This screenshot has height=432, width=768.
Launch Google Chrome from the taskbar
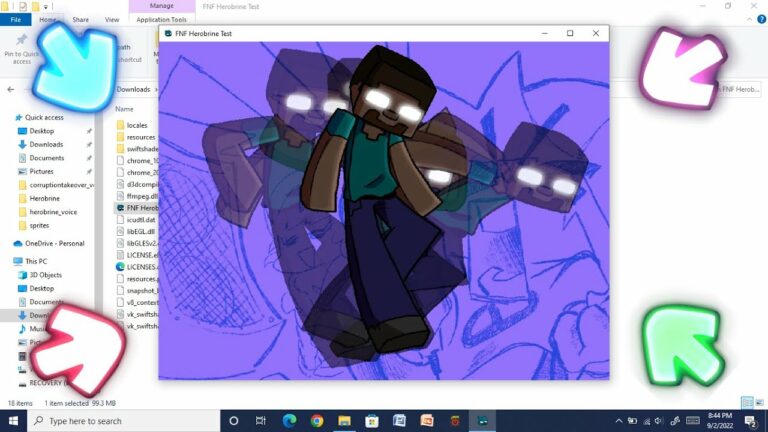point(317,421)
